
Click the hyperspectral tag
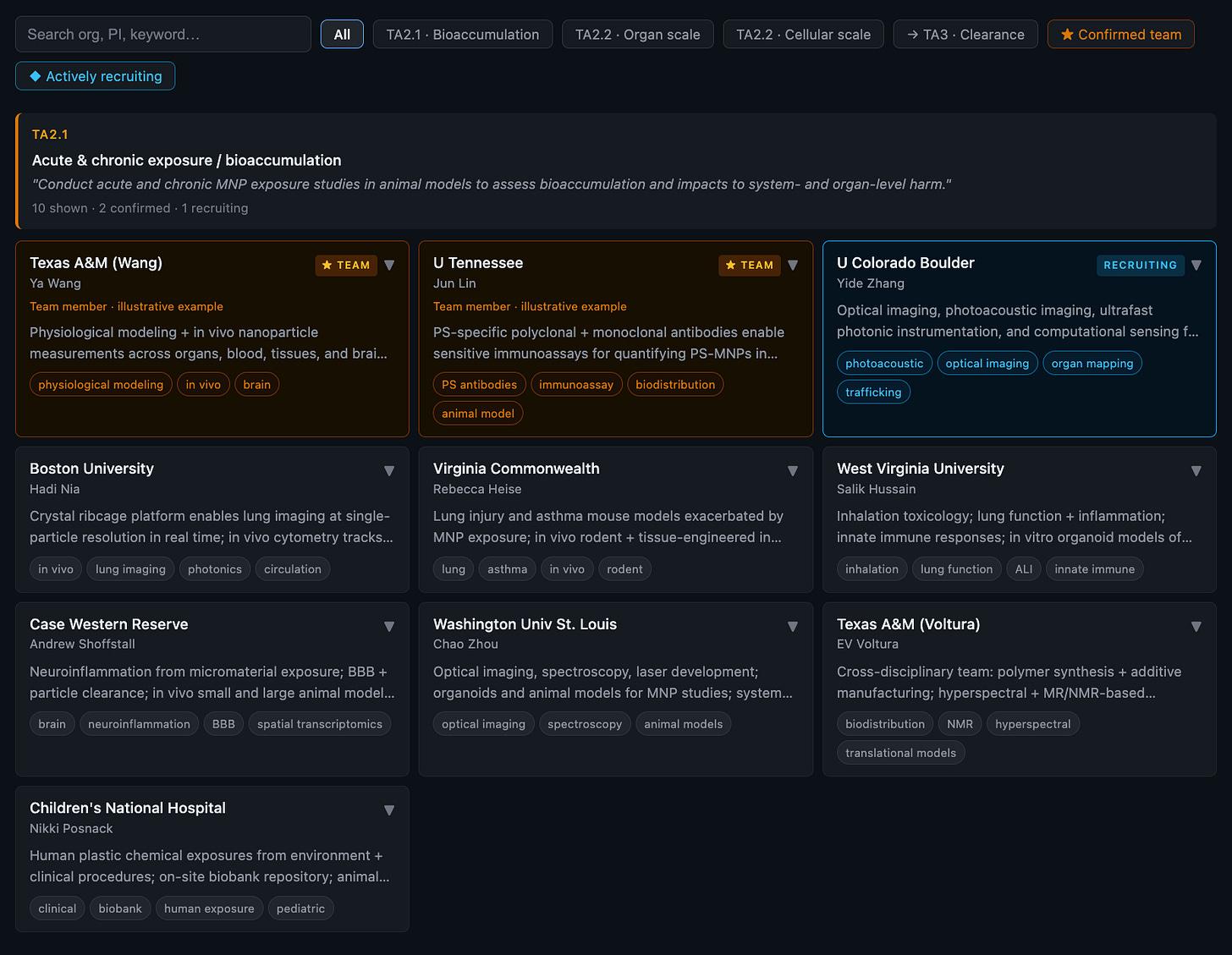click(x=1033, y=724)
